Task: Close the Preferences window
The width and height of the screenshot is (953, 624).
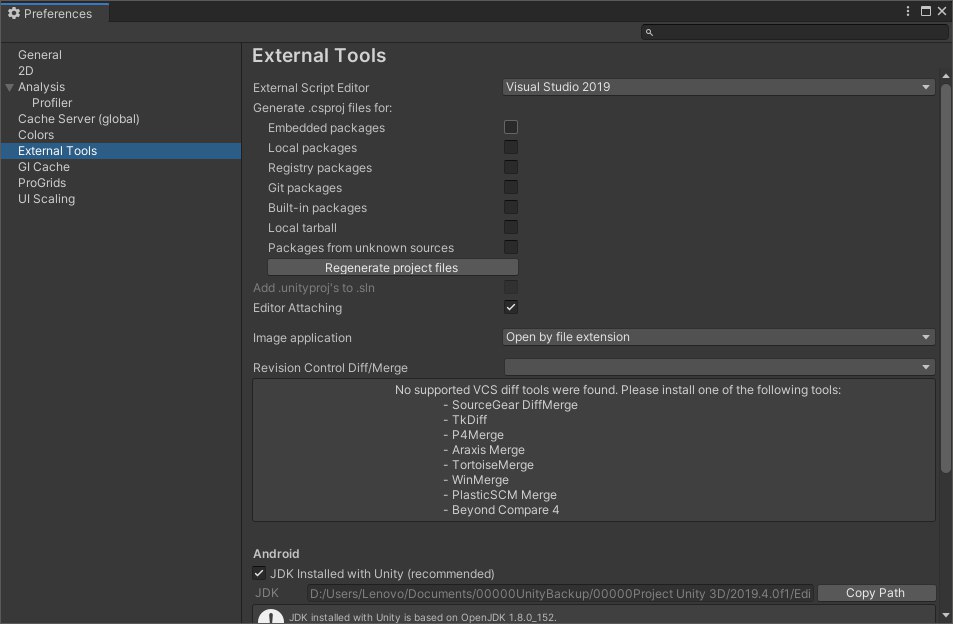Action: pos(941,11)
